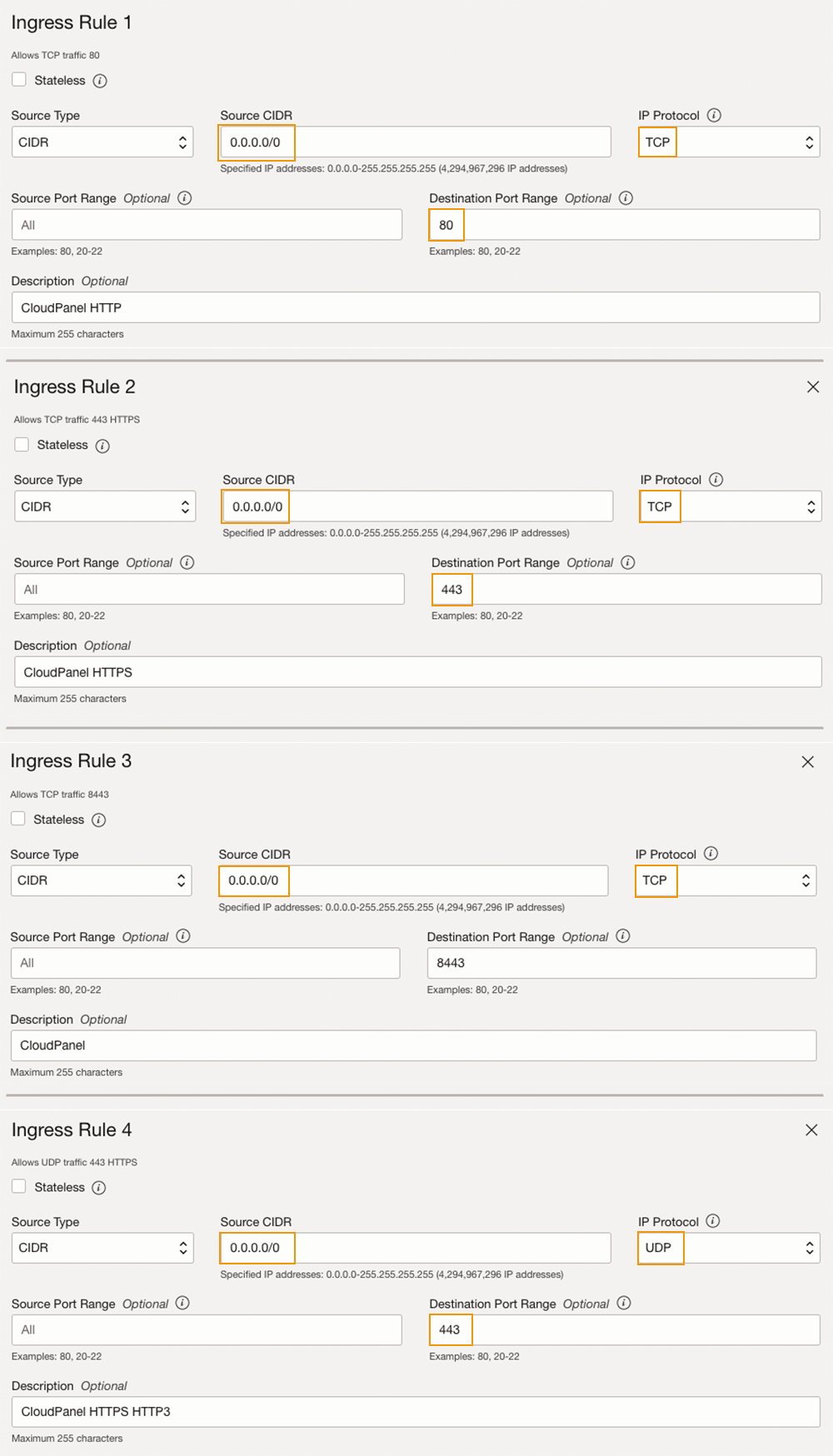Click the Destination Port Range field containing 8443
This screenshot has height=1456, width=833.
tap(621, 963)
